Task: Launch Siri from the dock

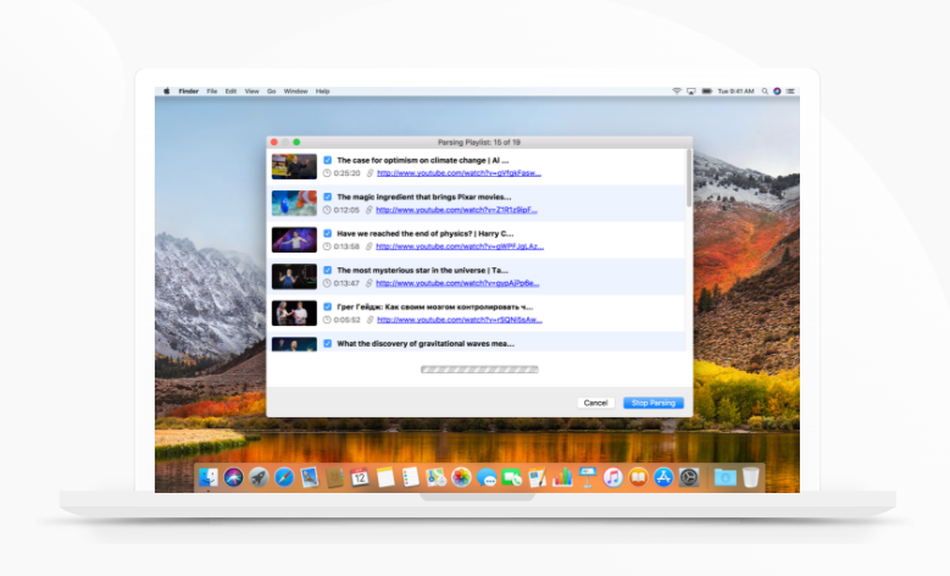Action: pos(234,478)
